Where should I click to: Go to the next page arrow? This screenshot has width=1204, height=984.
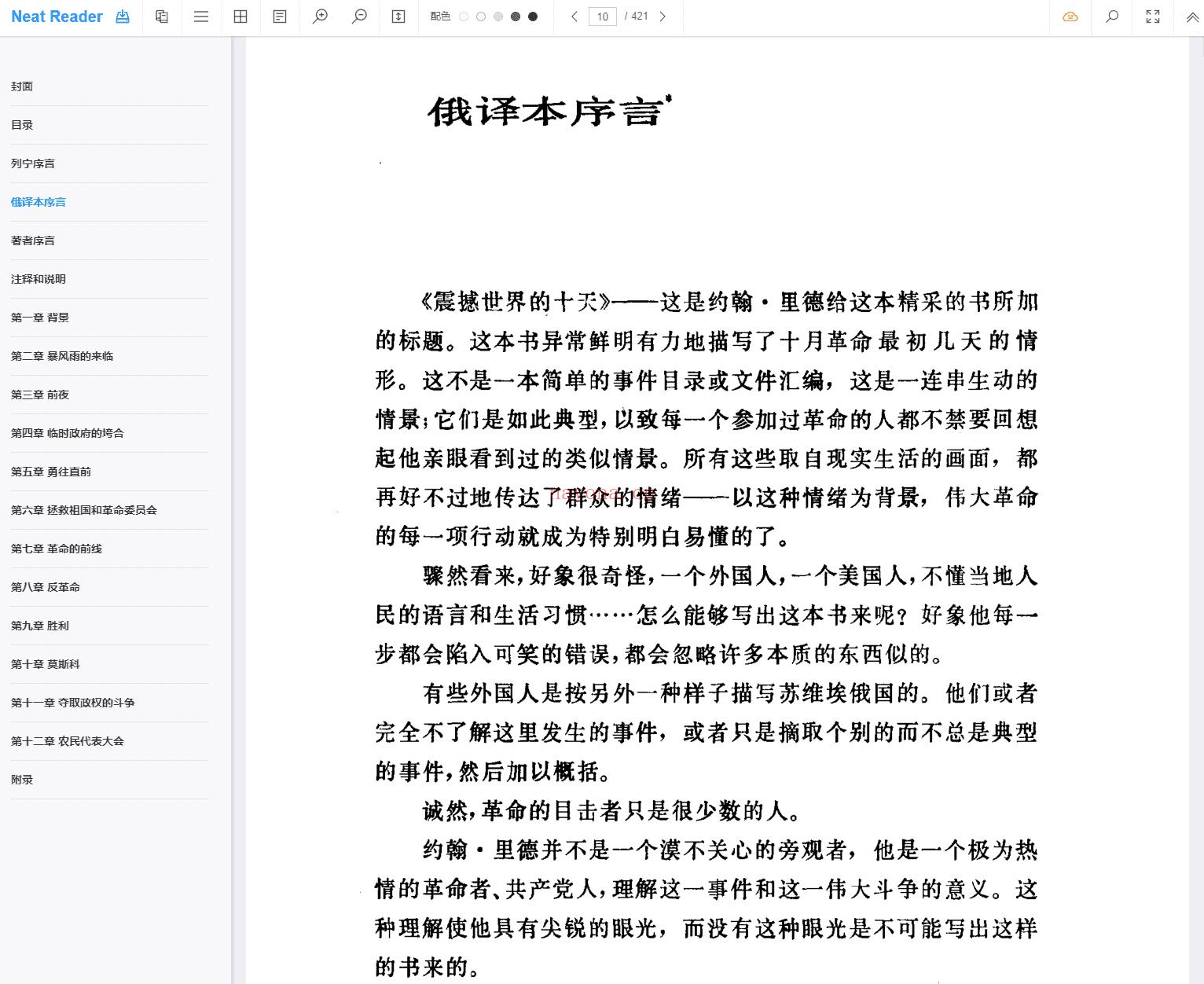(663, 17)
